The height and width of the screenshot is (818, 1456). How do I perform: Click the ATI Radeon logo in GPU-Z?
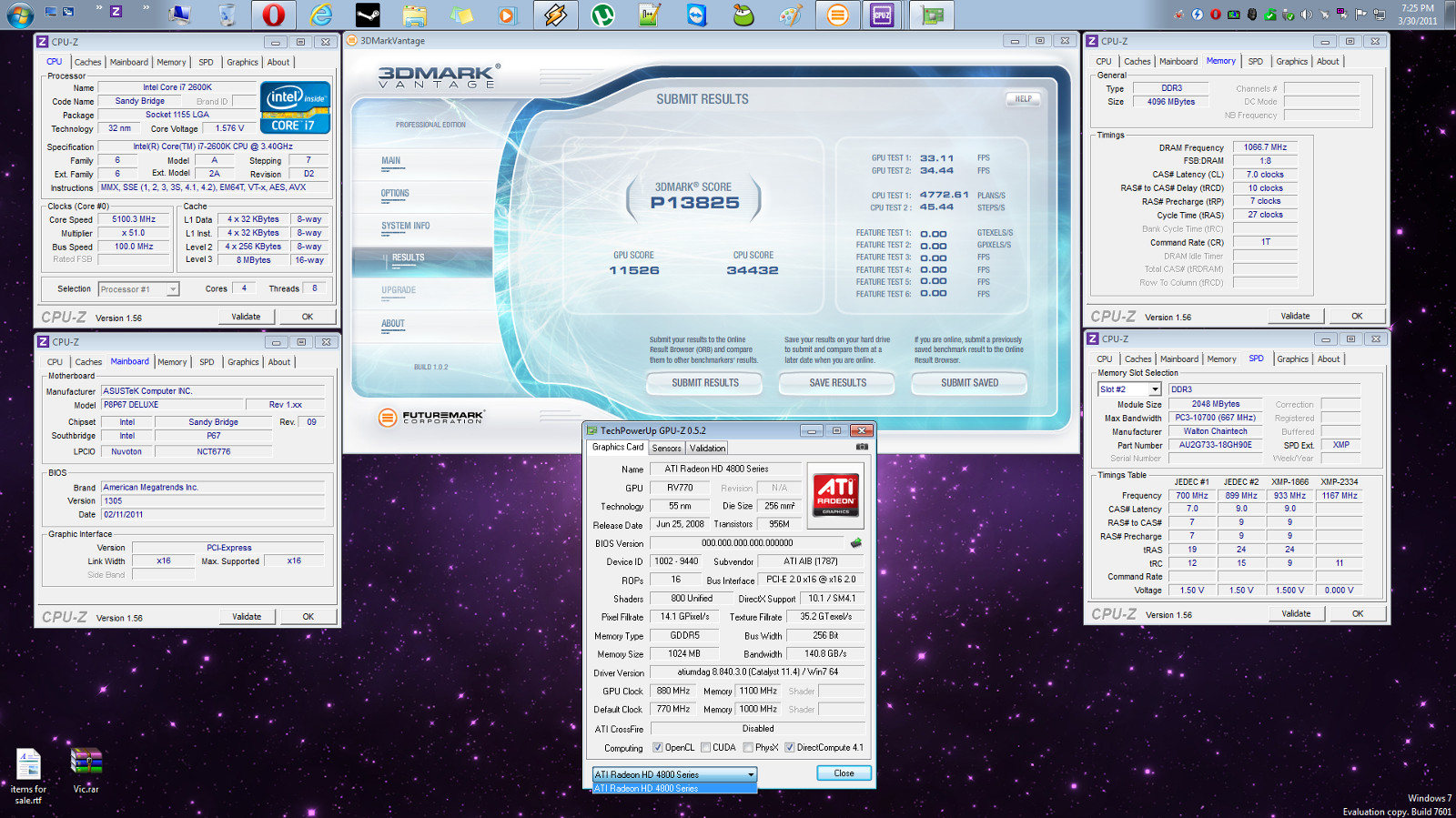click(835, 495)
